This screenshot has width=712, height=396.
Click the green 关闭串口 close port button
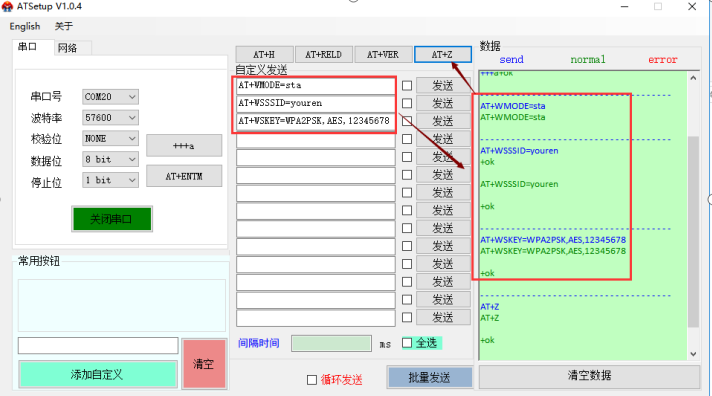112,219
